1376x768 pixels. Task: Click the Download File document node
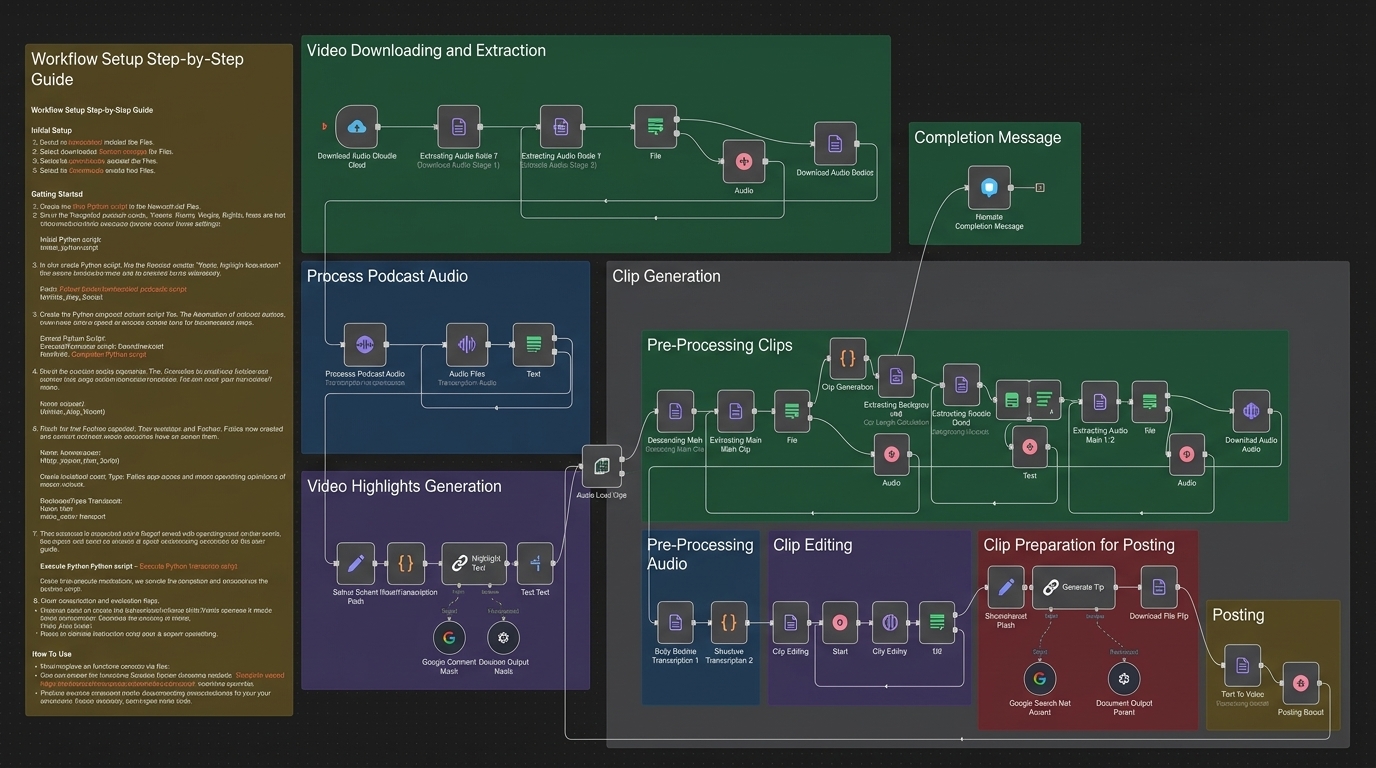pyautogui.click(x=1159, y=588)
